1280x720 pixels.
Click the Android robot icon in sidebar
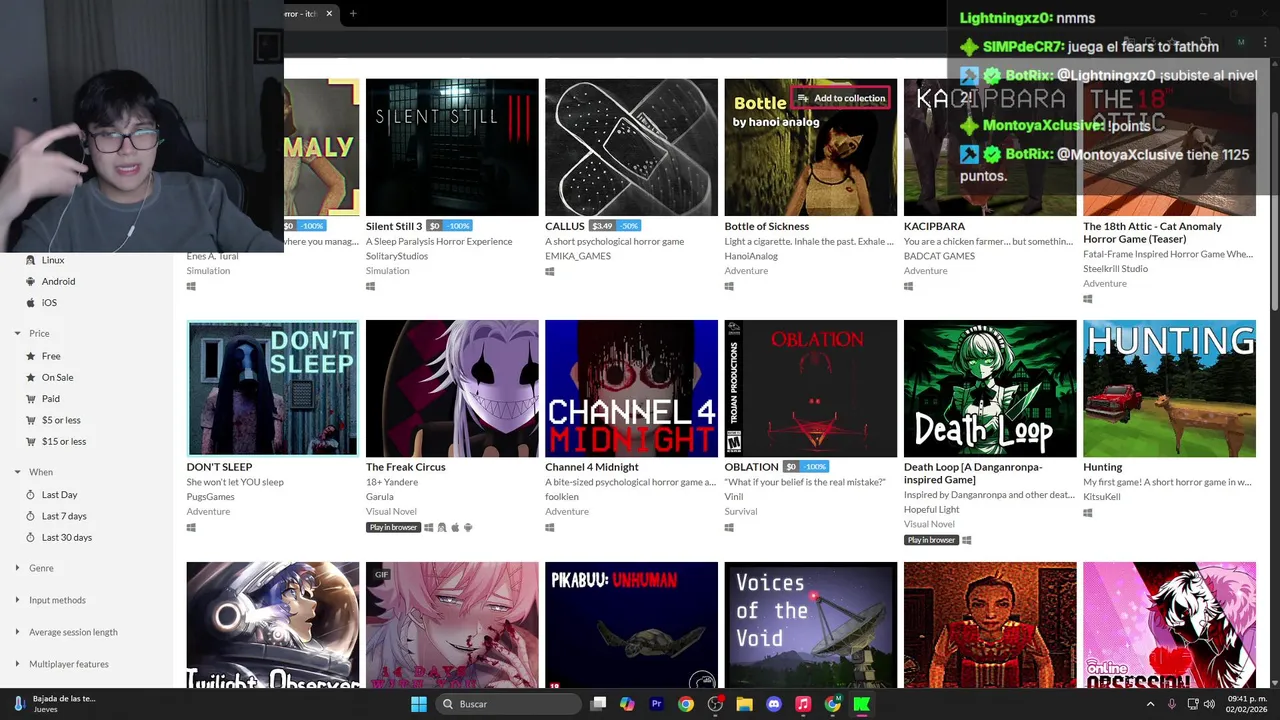tap(30, 282)
